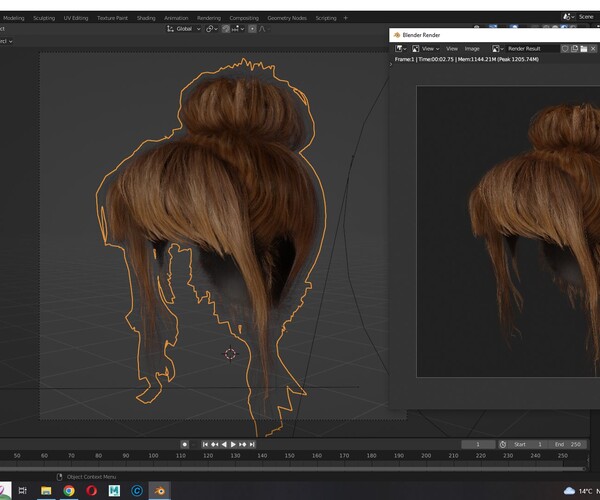Unlink the Render Result image with X
This screenshot has width=600, height=500.
593,49
